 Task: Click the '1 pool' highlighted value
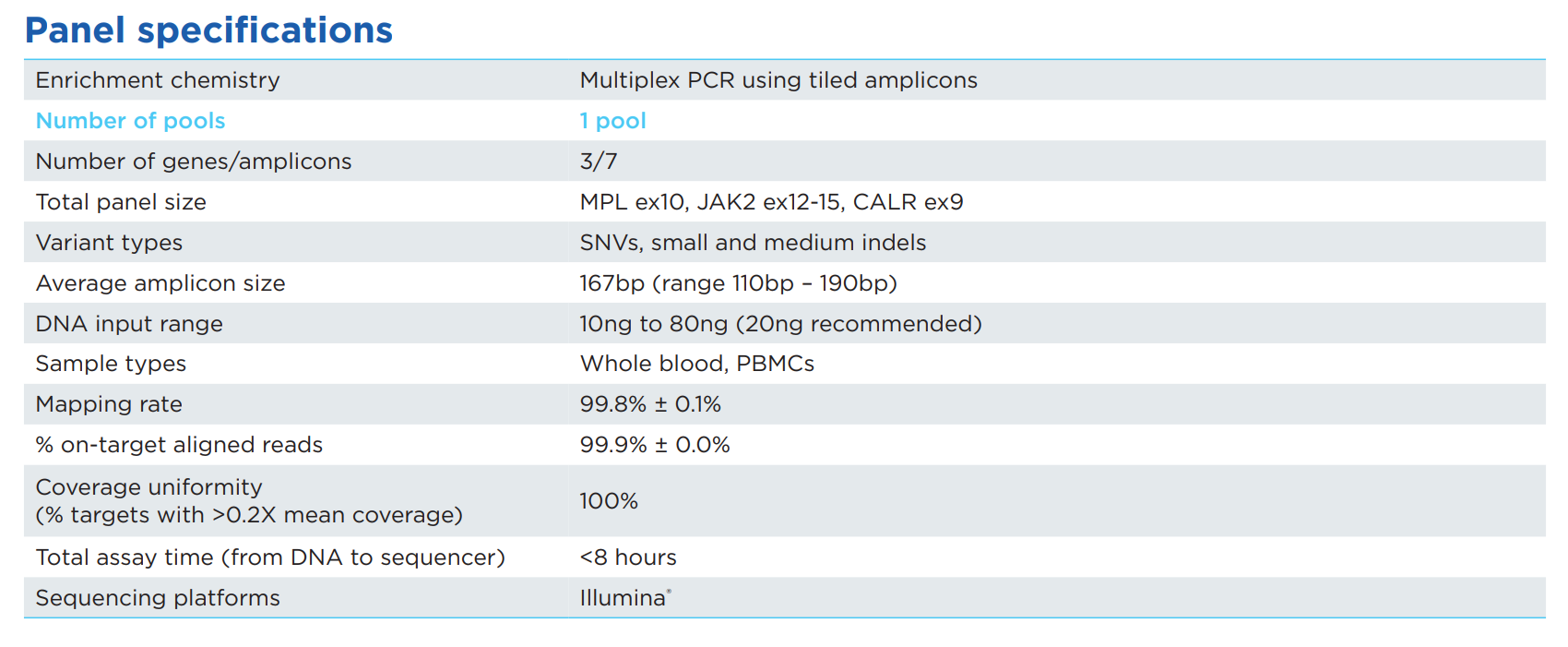(x=612, y=121)
